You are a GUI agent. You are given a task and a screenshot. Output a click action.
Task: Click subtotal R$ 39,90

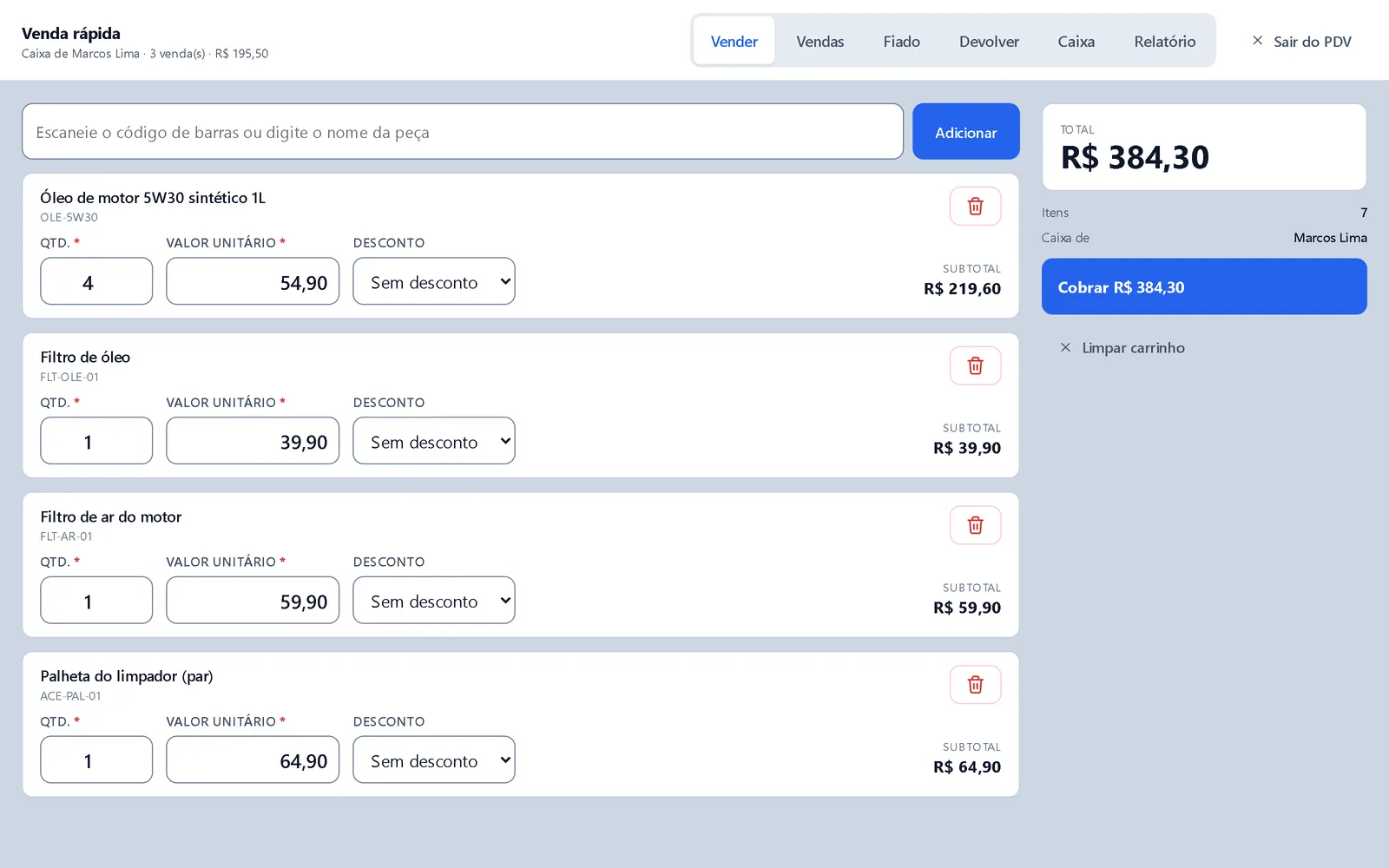967,449
